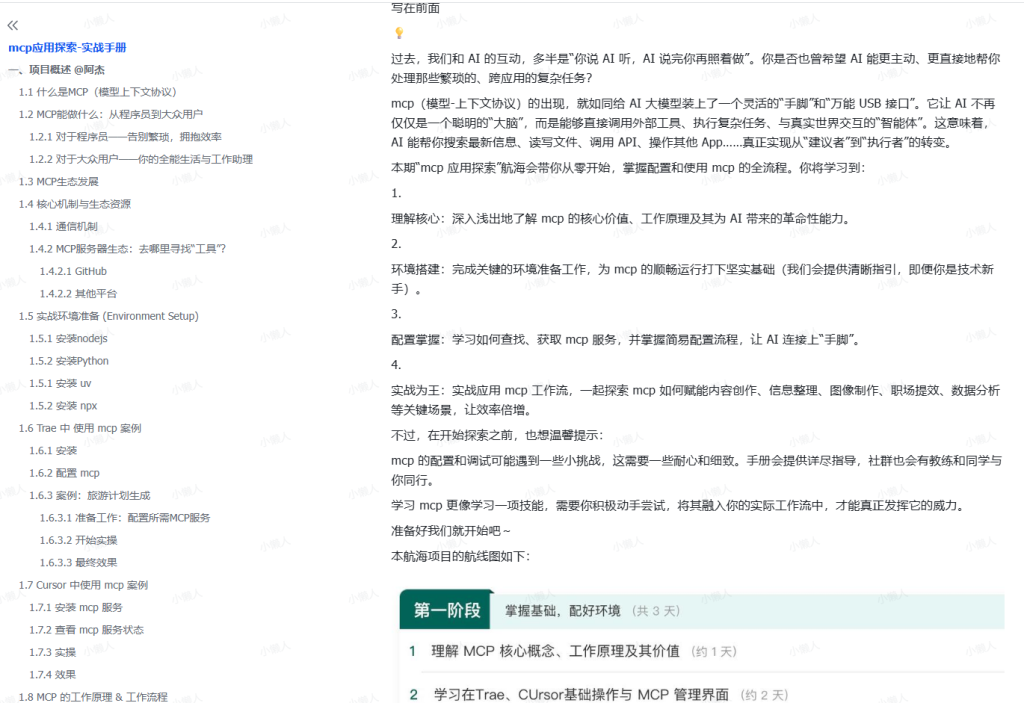Open 1.8 MCP 的工作原理 & 工作流程

point(93,696)
